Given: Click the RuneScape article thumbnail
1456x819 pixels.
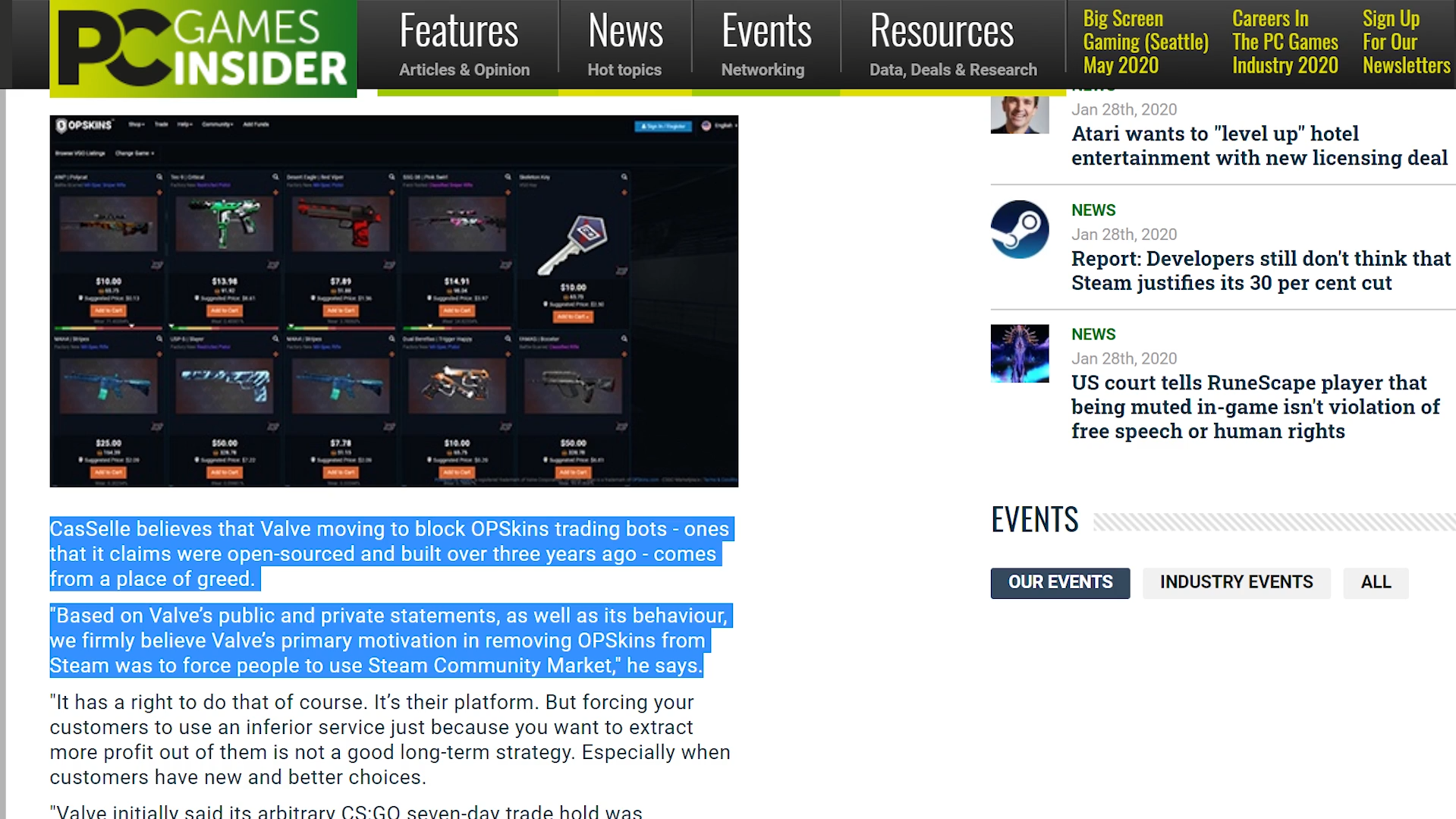Looking at the screenshot, I should click(1020, 354).
